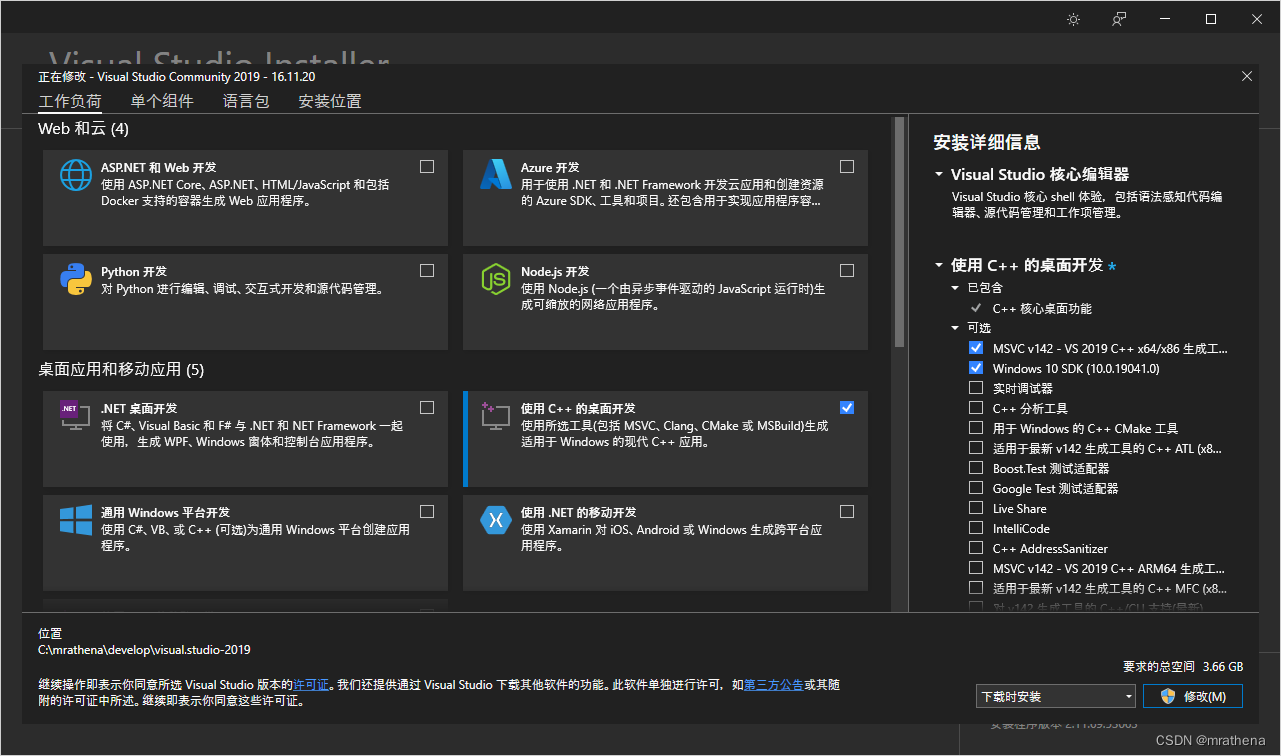This screenshot has height=756, width=1281.
Task: Click the ASP.NET globe workload icon
Action: tap(76, 174)
